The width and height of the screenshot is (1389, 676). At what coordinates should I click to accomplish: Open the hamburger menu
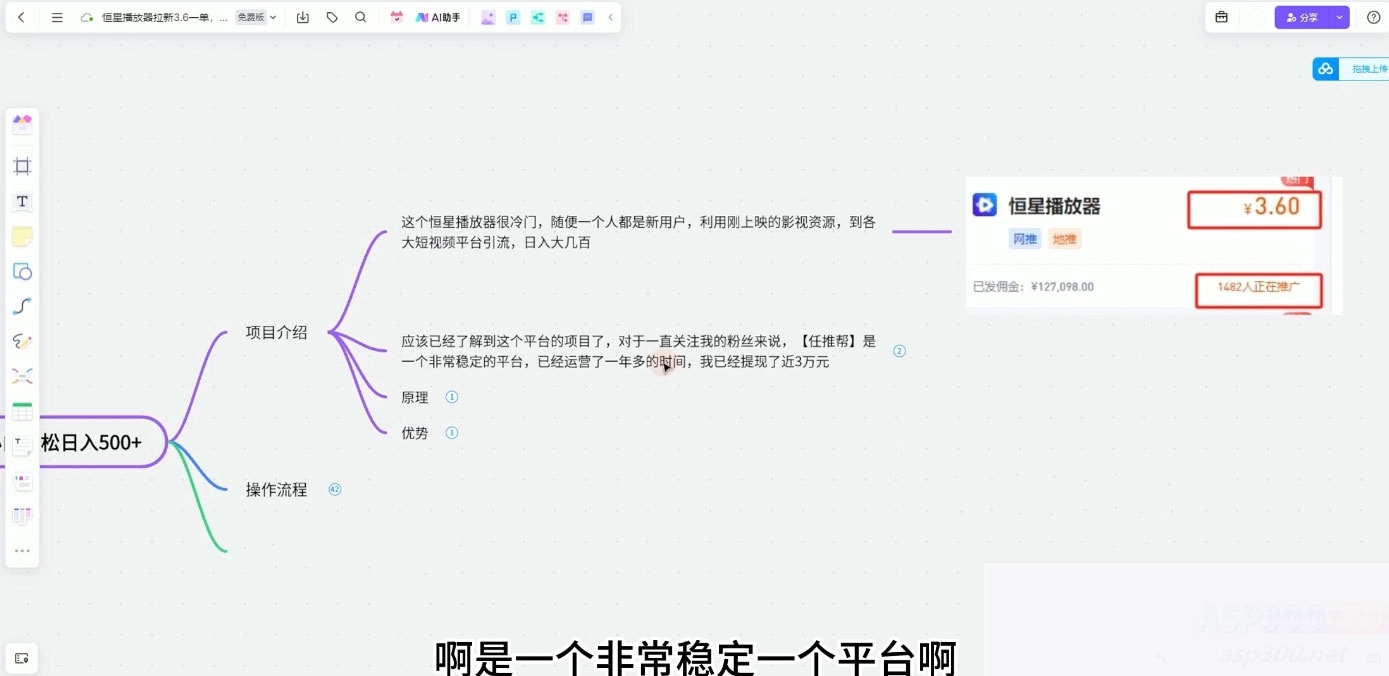[x=57, y=17]
